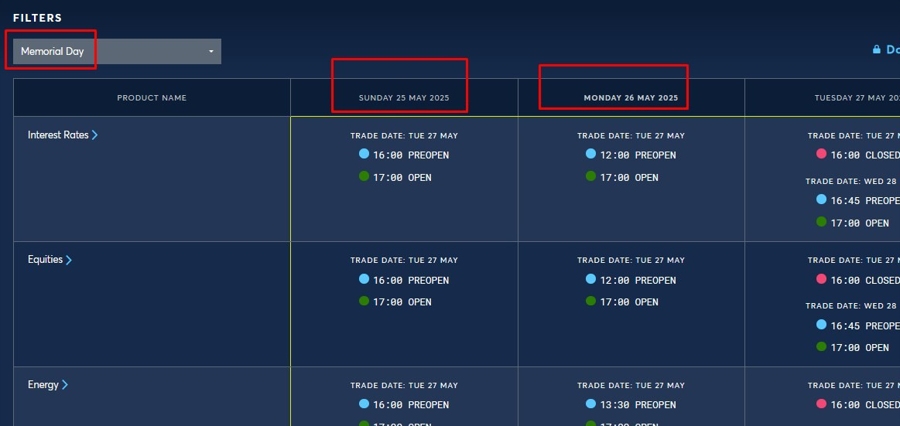The height and width of the screenshot is (426, 900).
Task: Click green Open dot for Interest Rates Sunday
Action: (364, 176)
